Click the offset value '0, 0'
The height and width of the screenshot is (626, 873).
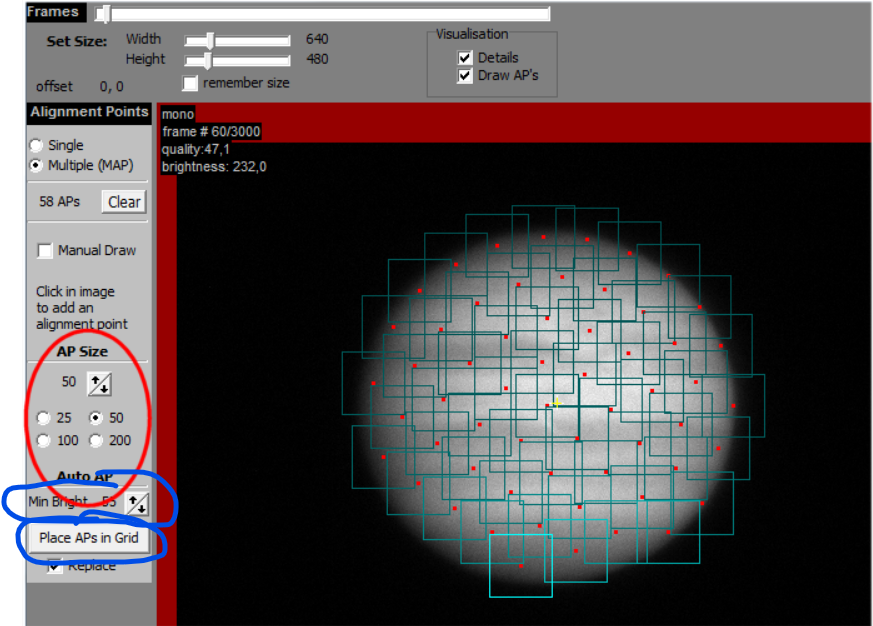[111, 87]
